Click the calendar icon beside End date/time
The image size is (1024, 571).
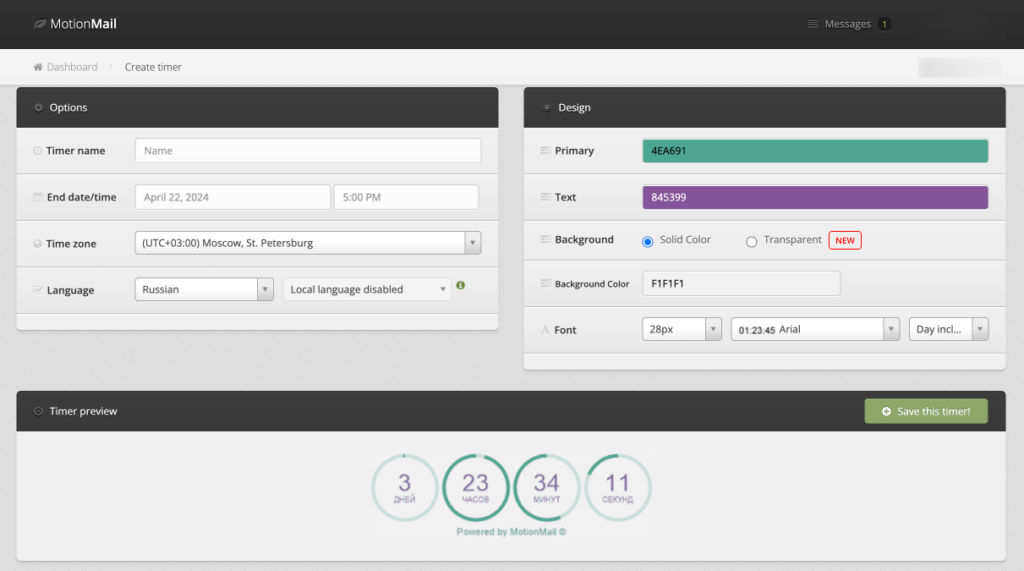pyautogui.click(x=38, y=197)
